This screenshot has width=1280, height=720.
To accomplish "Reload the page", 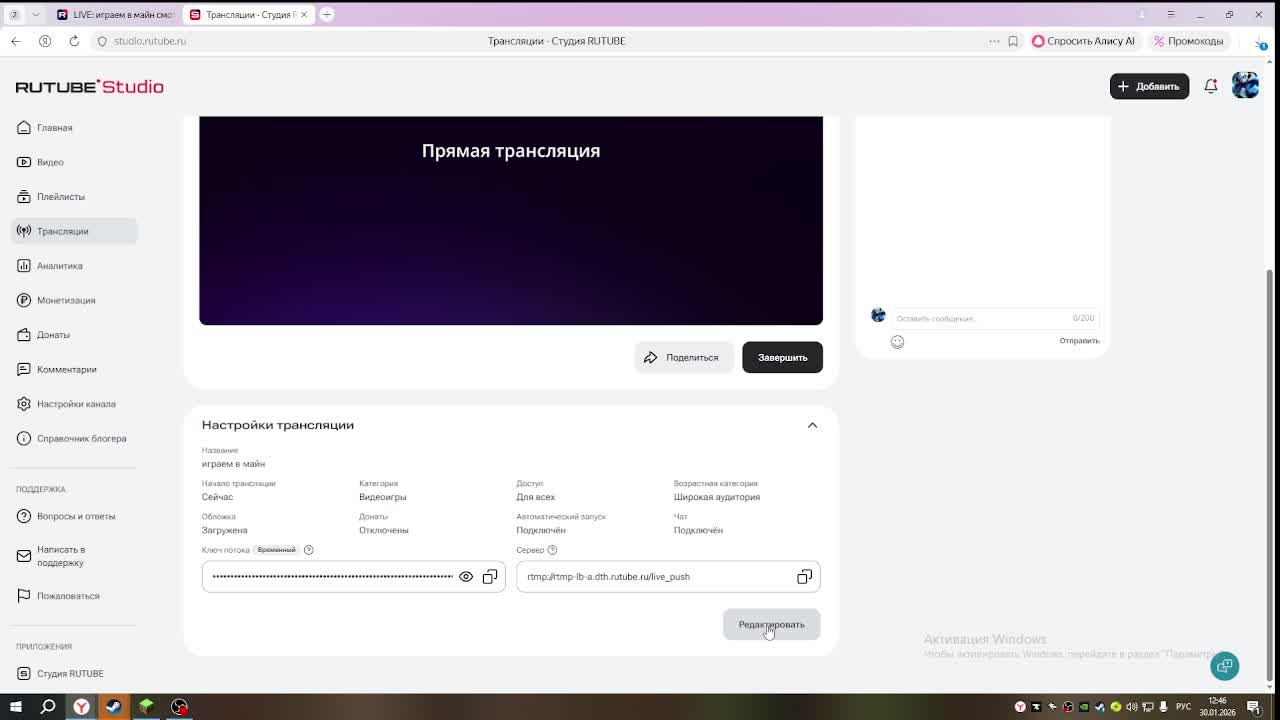I will (x=74, y=41).
